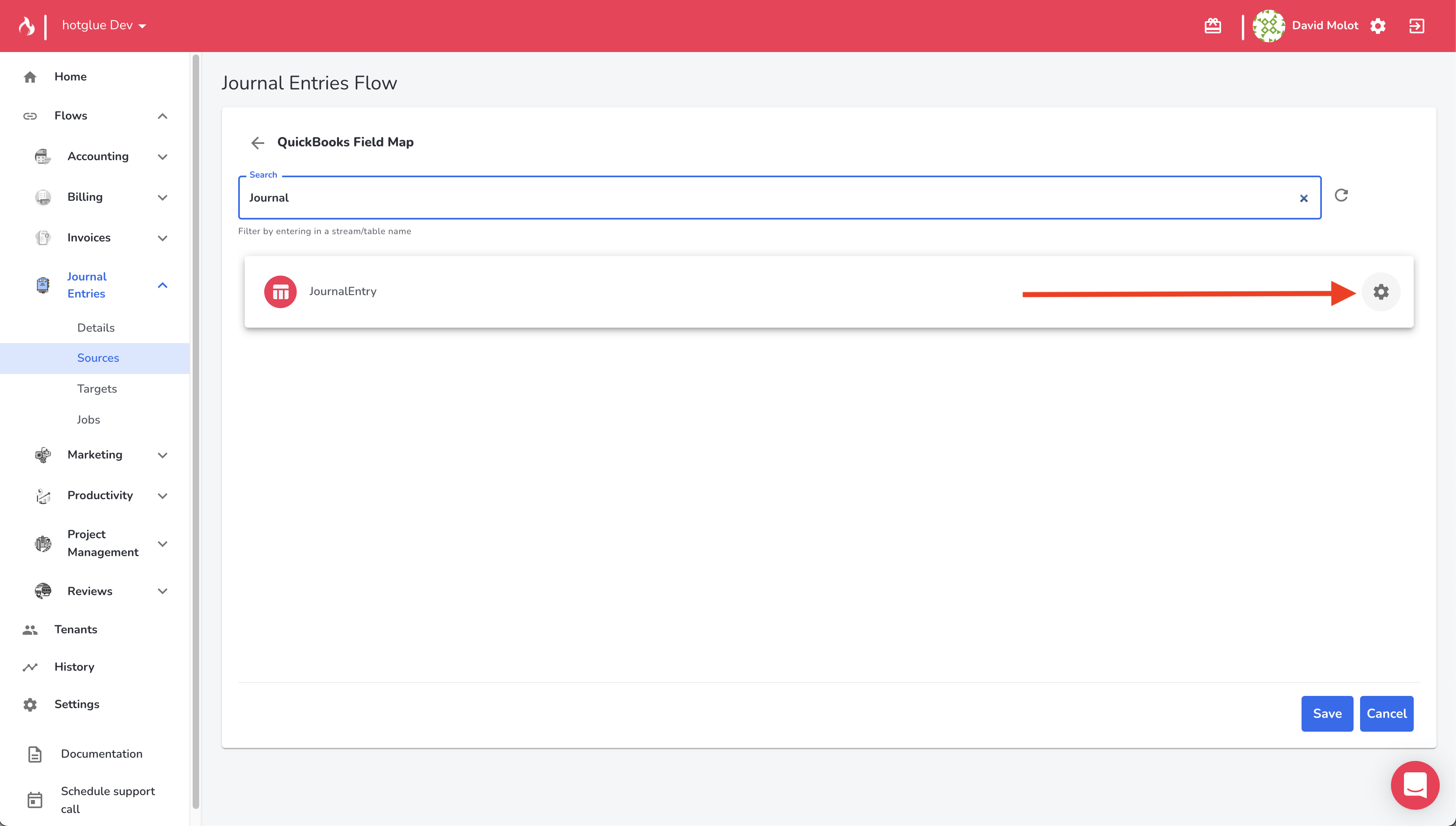Expand the Accounting flow group
The width and height of the screenshot is (1456, 826).
162,157
